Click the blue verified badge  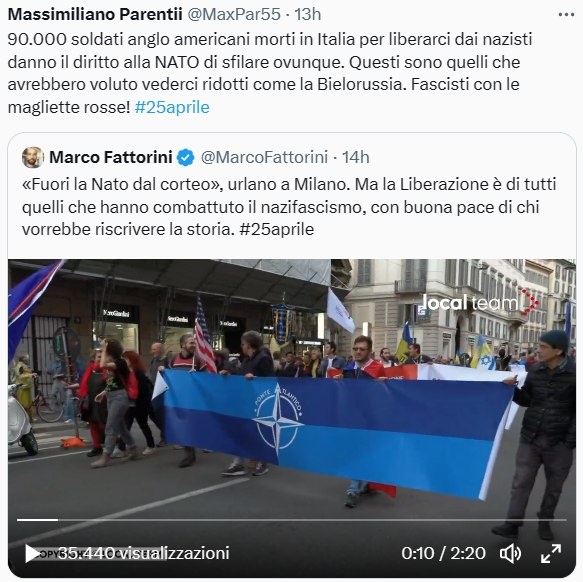pos(185,157)
